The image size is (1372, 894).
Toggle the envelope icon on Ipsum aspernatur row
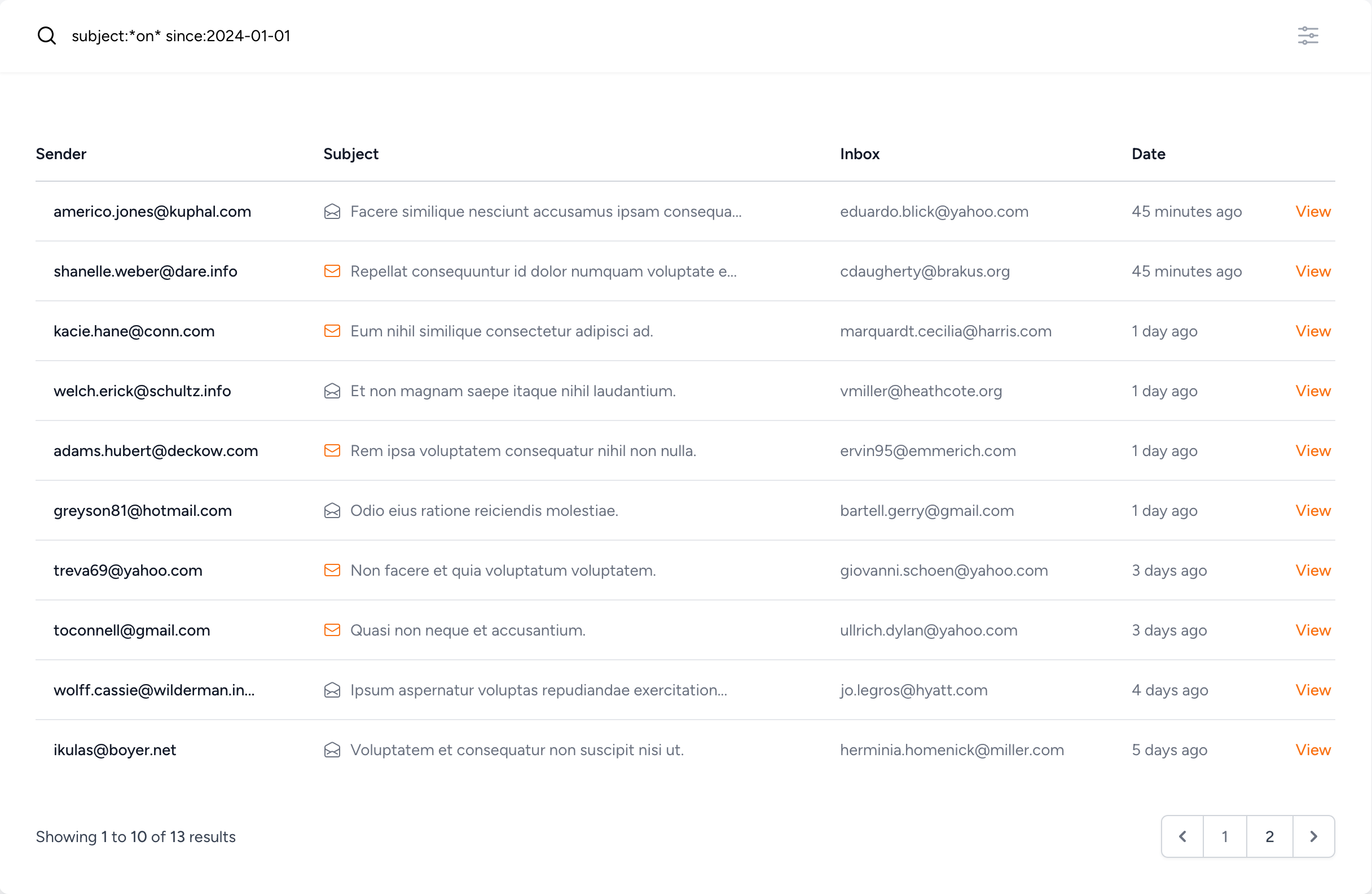333,690
